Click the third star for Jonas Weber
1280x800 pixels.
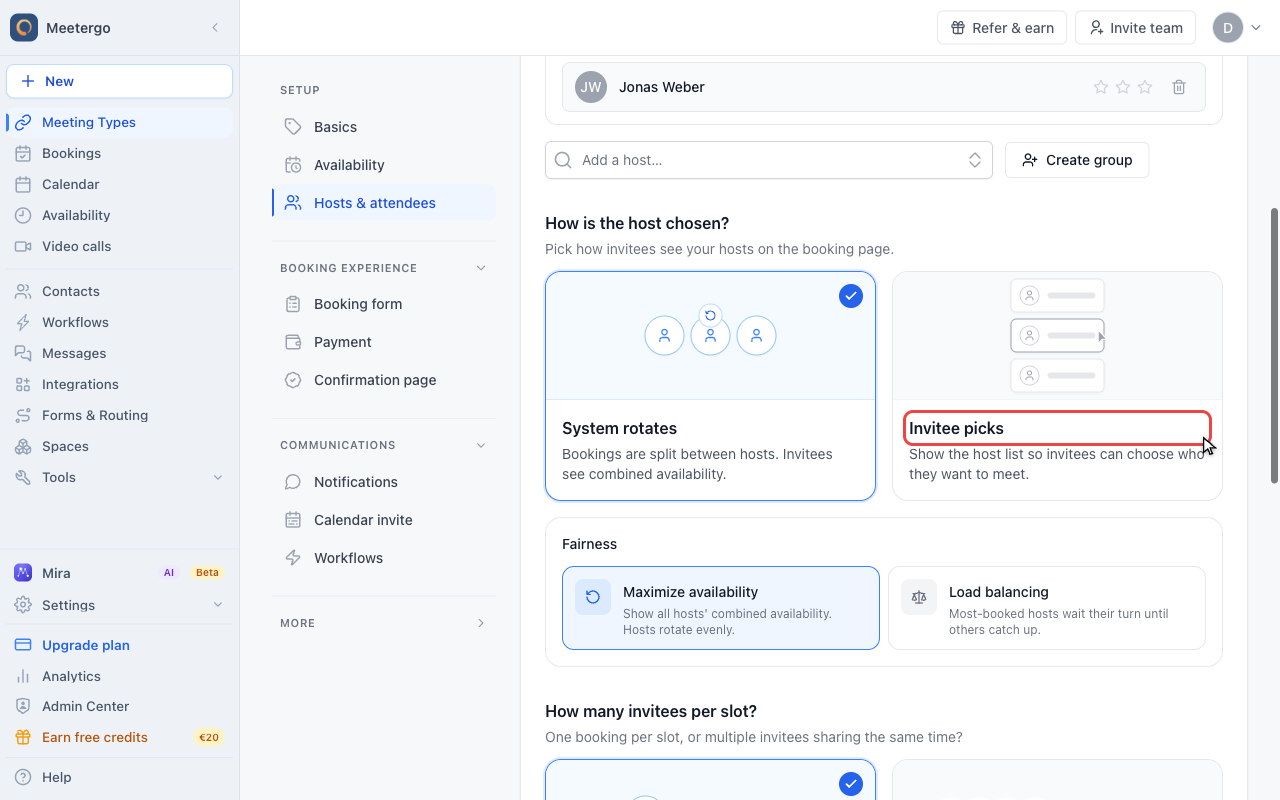(x=1145, y=87)
